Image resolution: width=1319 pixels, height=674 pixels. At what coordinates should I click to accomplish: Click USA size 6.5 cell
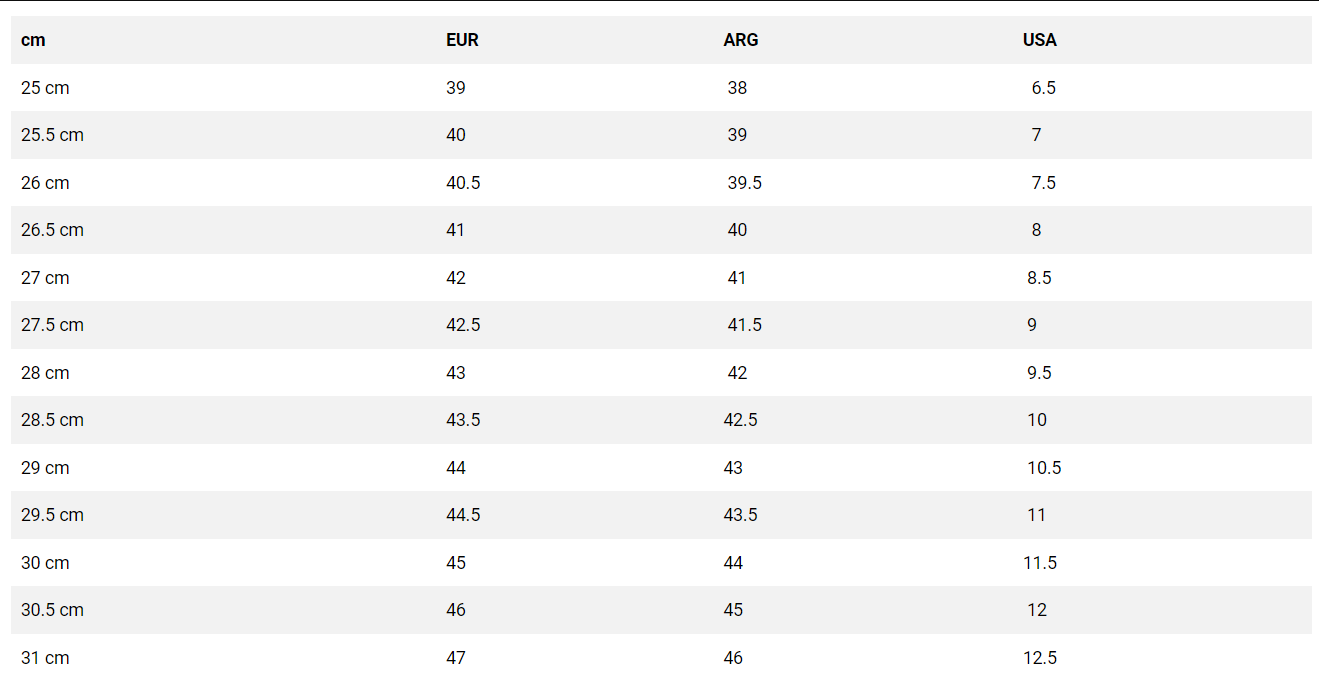(x=1043, y=88)
